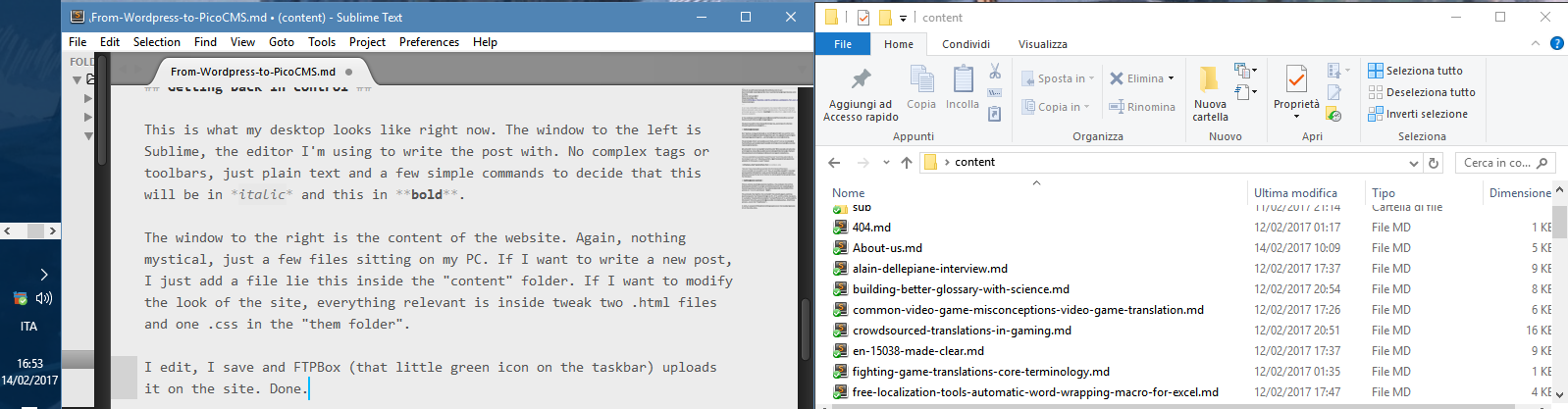The image size is (1568, 409).
Task: Click the Explorer vertical scrollbar thumb
Action: [1559, 222]
